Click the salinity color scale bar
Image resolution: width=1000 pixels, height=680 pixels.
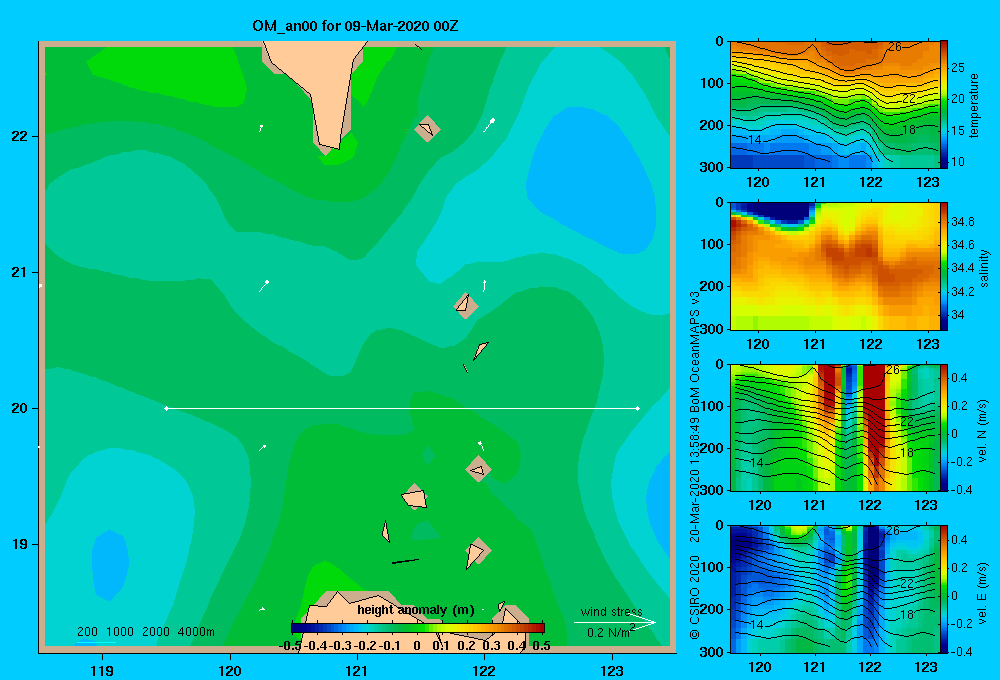[944, 266]
